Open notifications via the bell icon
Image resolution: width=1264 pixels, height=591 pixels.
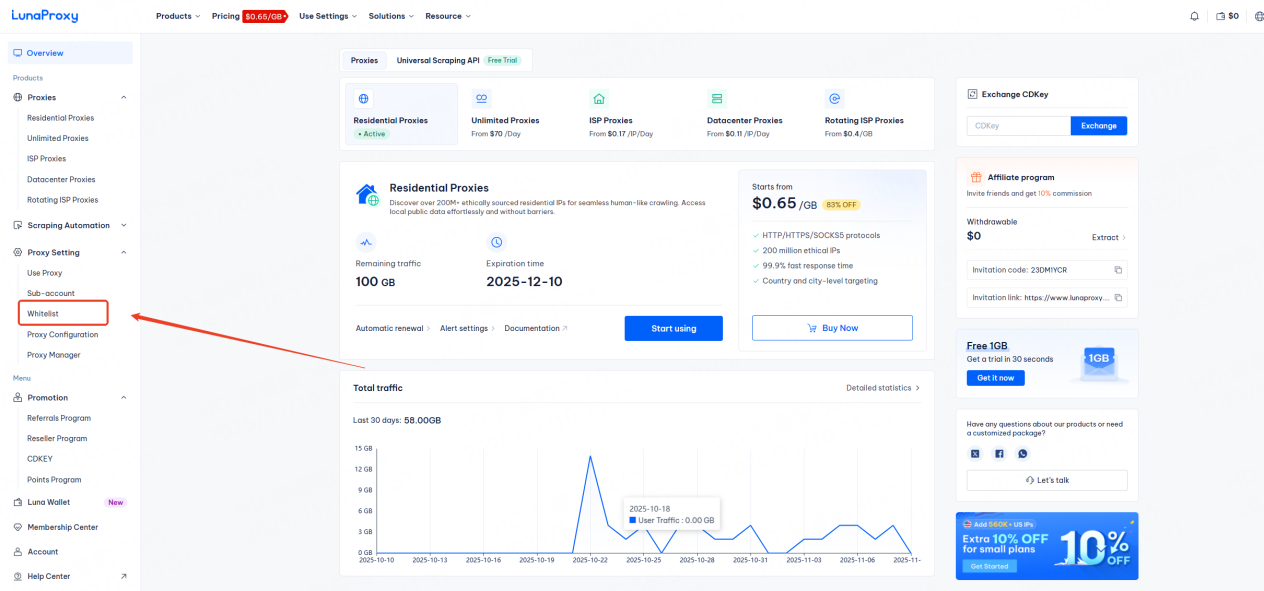(1195, 15)
